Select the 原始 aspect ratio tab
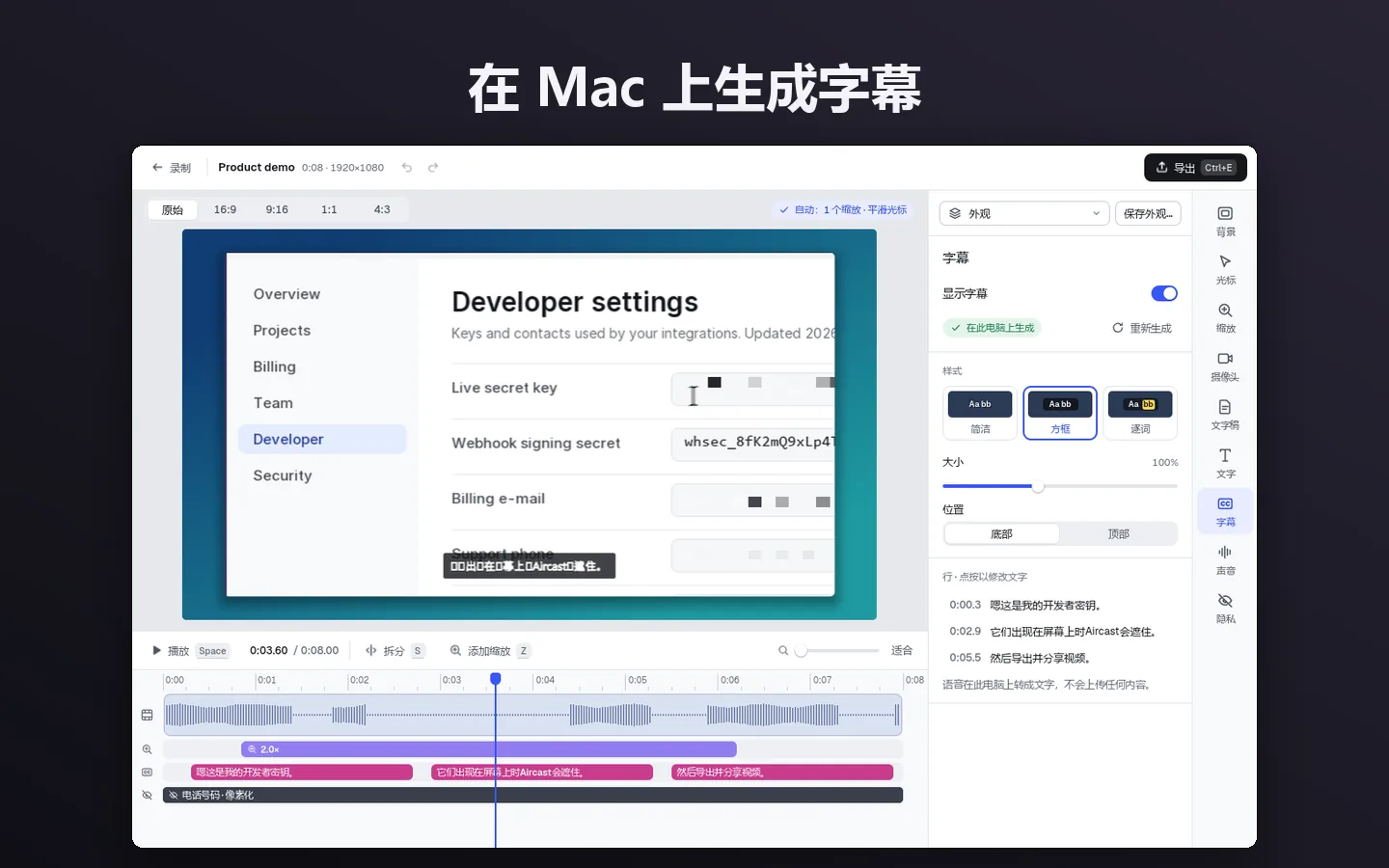 pos(173,210)
